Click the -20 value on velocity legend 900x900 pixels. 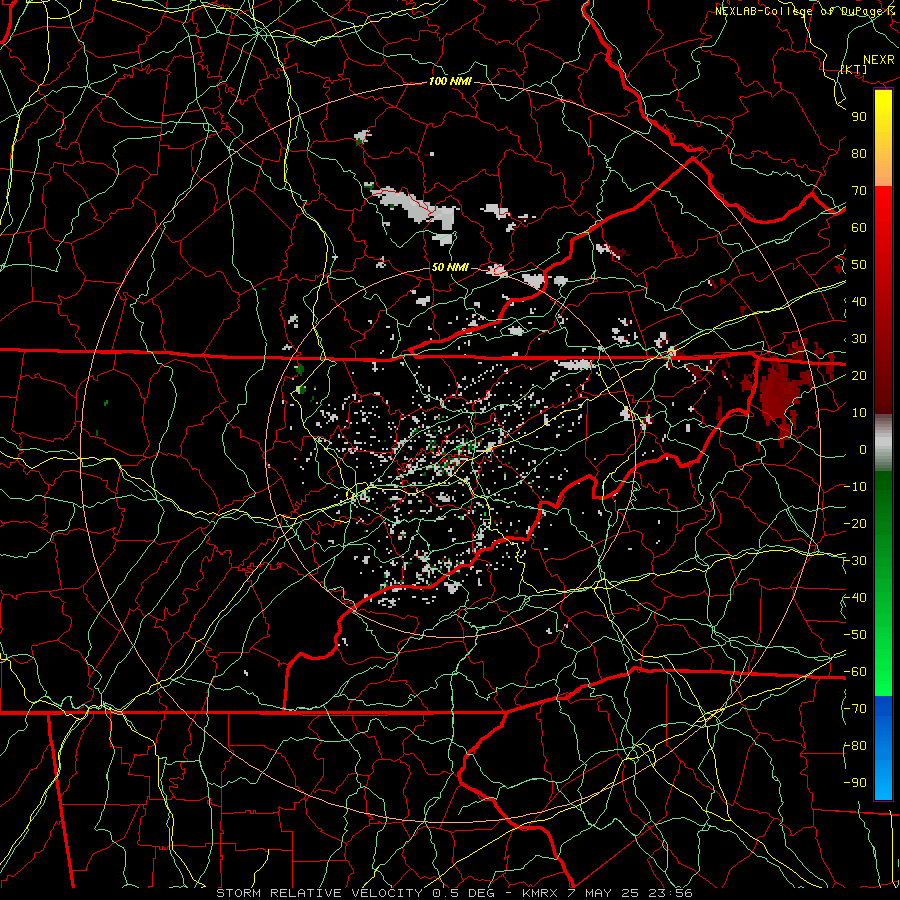pos(855,523)
